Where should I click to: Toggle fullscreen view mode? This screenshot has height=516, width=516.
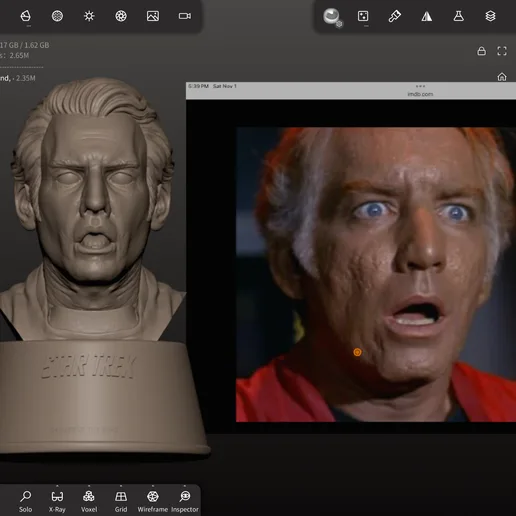(x=502, y=51)
